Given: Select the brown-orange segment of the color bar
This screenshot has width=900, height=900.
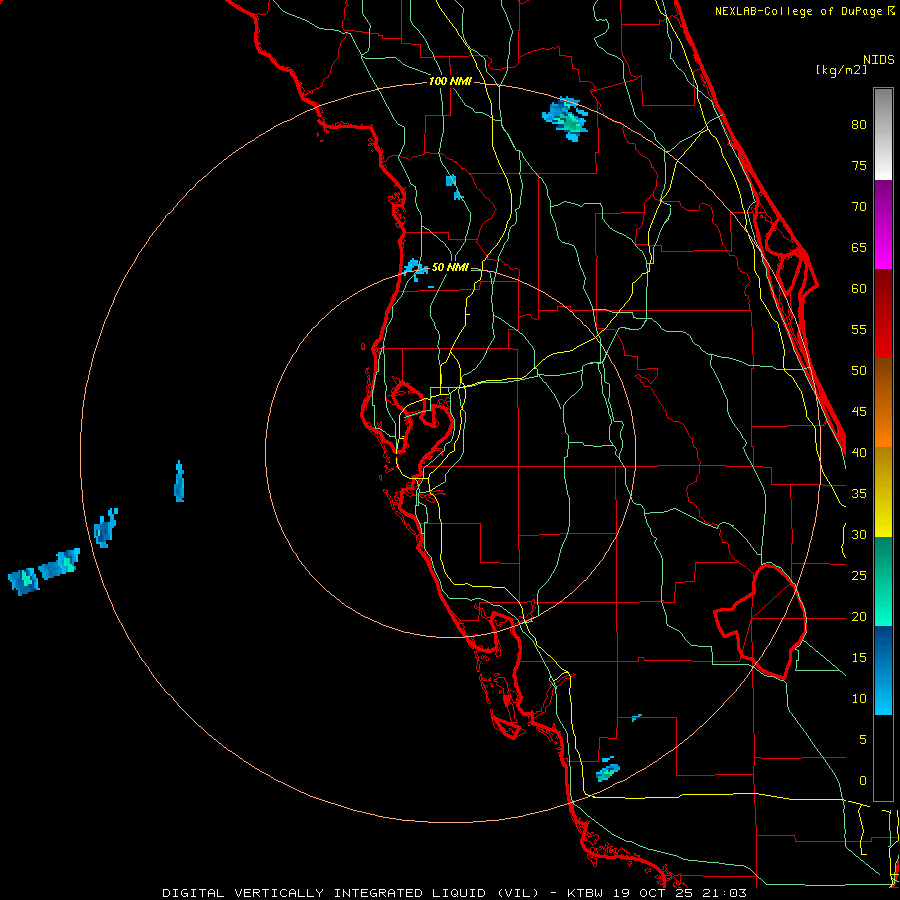Looking at the screenshot, I should click(883, 402).
